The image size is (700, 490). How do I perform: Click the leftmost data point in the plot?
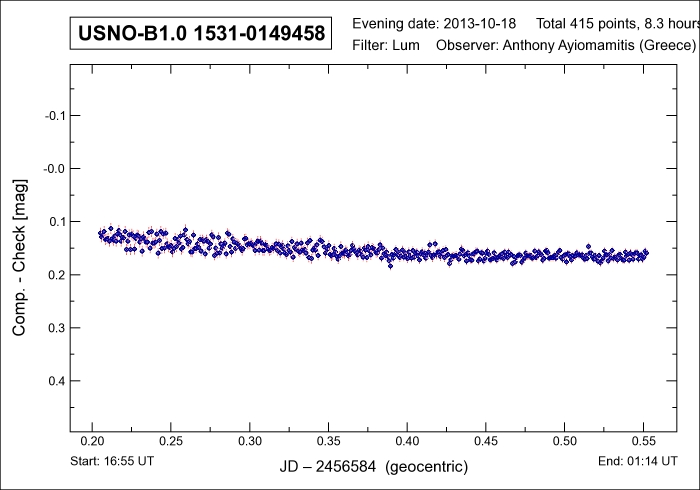coord(101,233)
